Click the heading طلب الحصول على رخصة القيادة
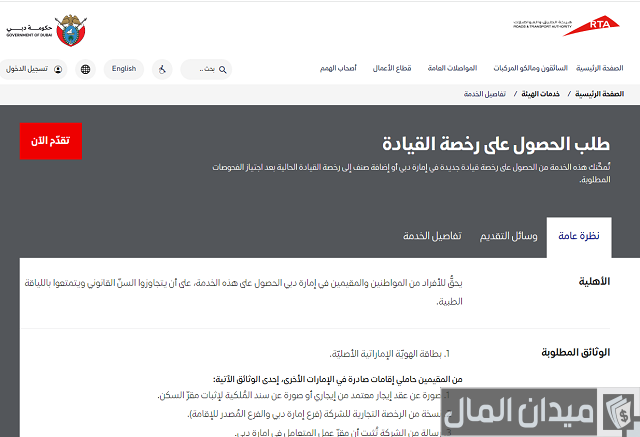The image size is (640, 437). coord(496,144)
